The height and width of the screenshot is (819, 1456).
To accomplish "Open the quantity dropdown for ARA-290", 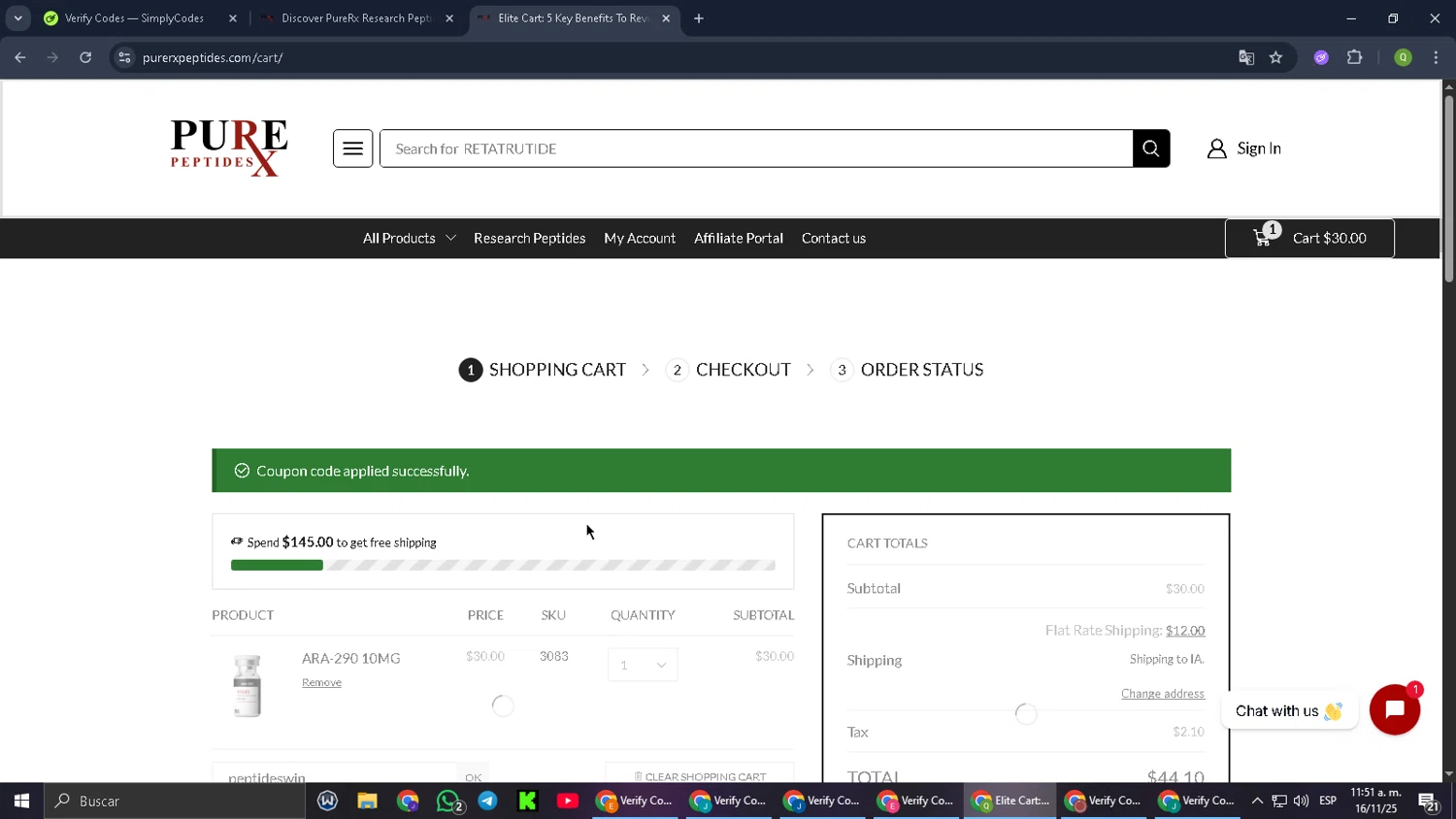I will (x=643, y=665).
